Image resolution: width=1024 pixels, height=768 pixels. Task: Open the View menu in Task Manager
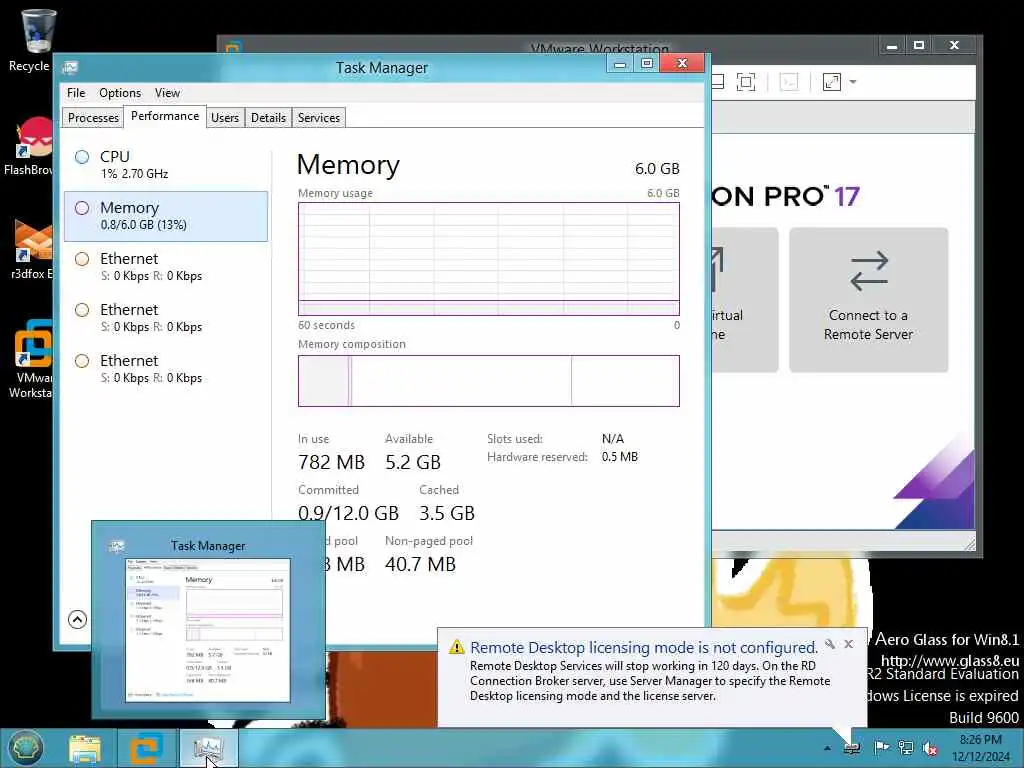[x=167, y=93]
